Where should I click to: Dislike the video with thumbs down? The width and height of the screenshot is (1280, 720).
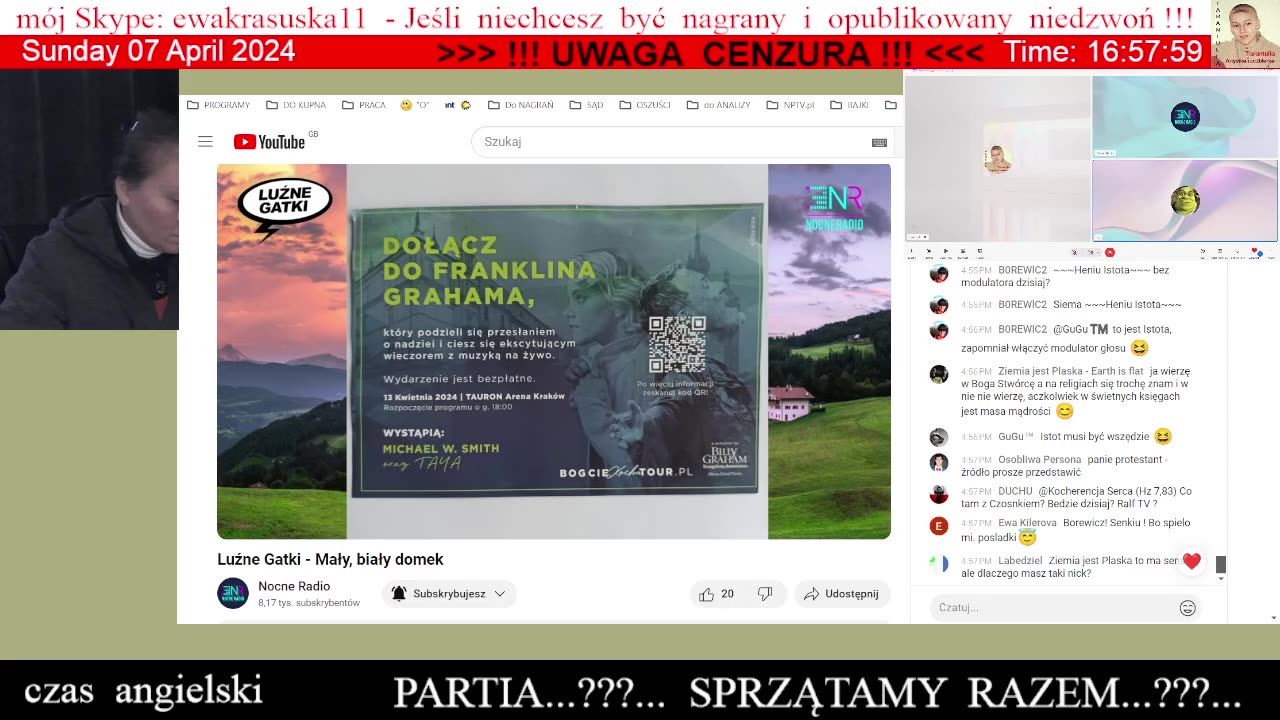765,594
